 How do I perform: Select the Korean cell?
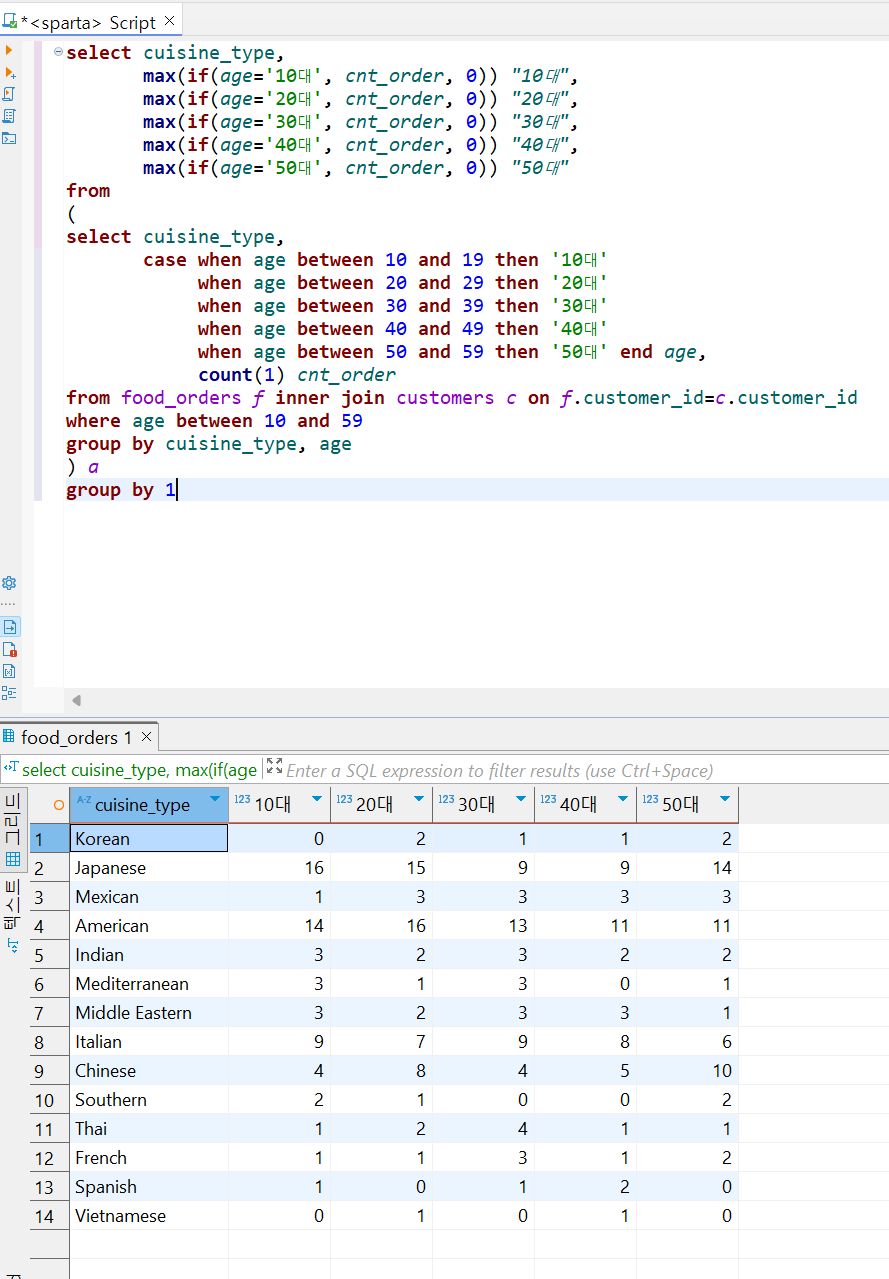pos(149,839)
